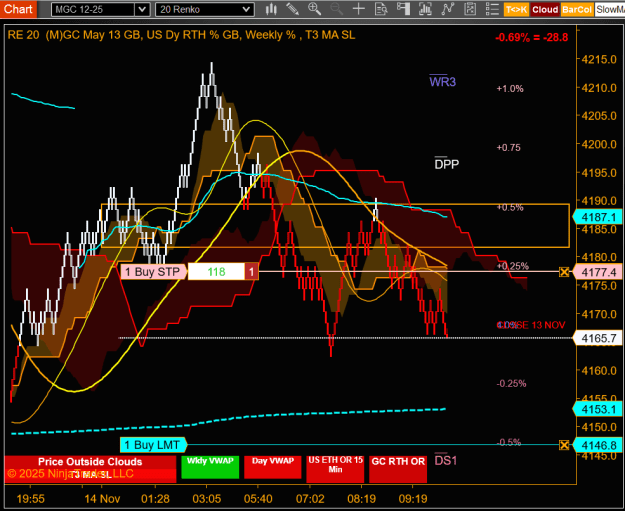
Task: Click the Day VWAP red status box
Action: 273,467
